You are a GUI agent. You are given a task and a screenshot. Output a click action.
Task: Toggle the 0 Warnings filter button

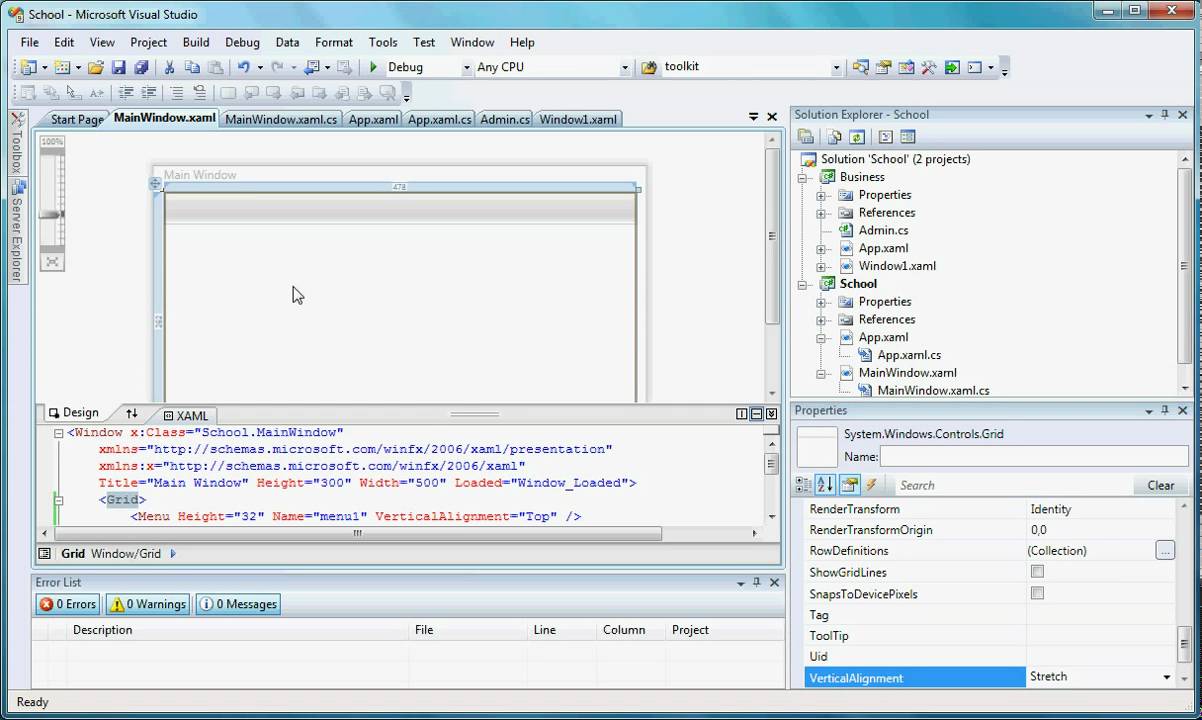(148, 604)
